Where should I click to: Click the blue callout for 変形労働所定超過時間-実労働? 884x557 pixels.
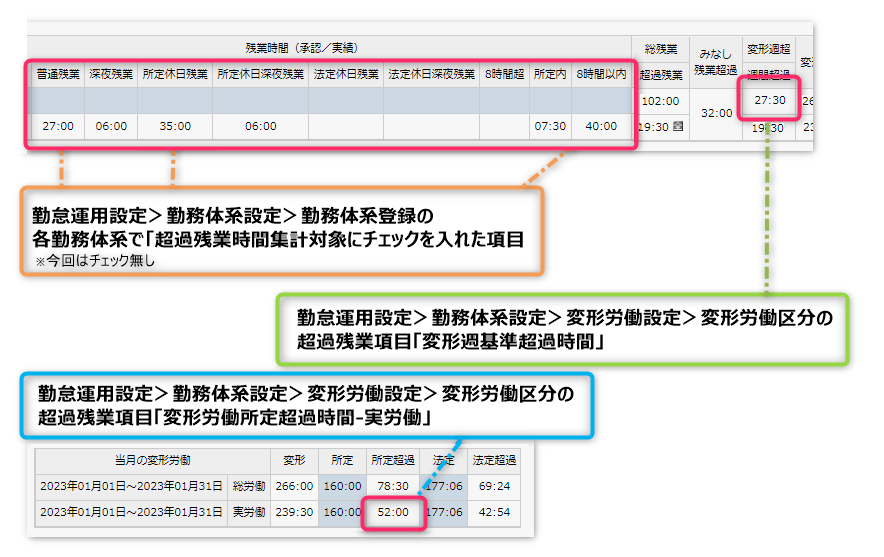306,406
